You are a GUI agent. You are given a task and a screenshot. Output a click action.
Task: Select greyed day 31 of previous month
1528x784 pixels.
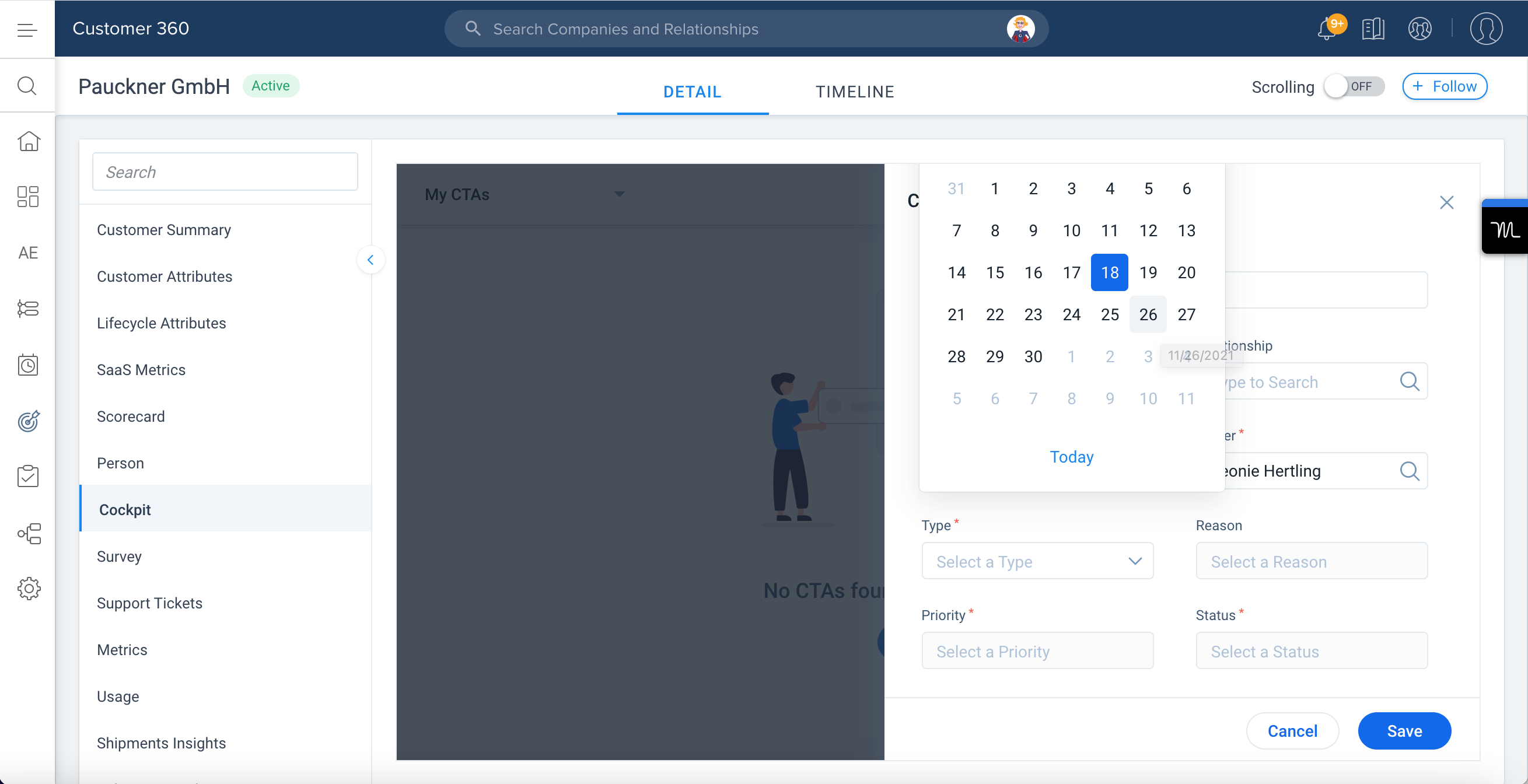956,188
